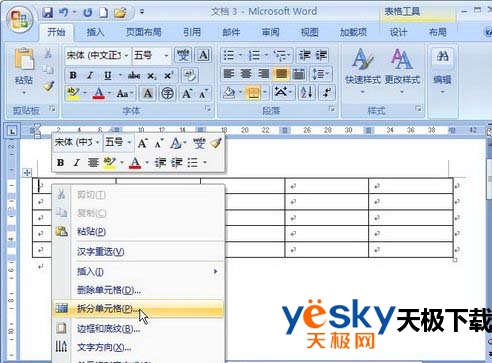
Task: Click table move handle above table
Action: tap(27, 172)
